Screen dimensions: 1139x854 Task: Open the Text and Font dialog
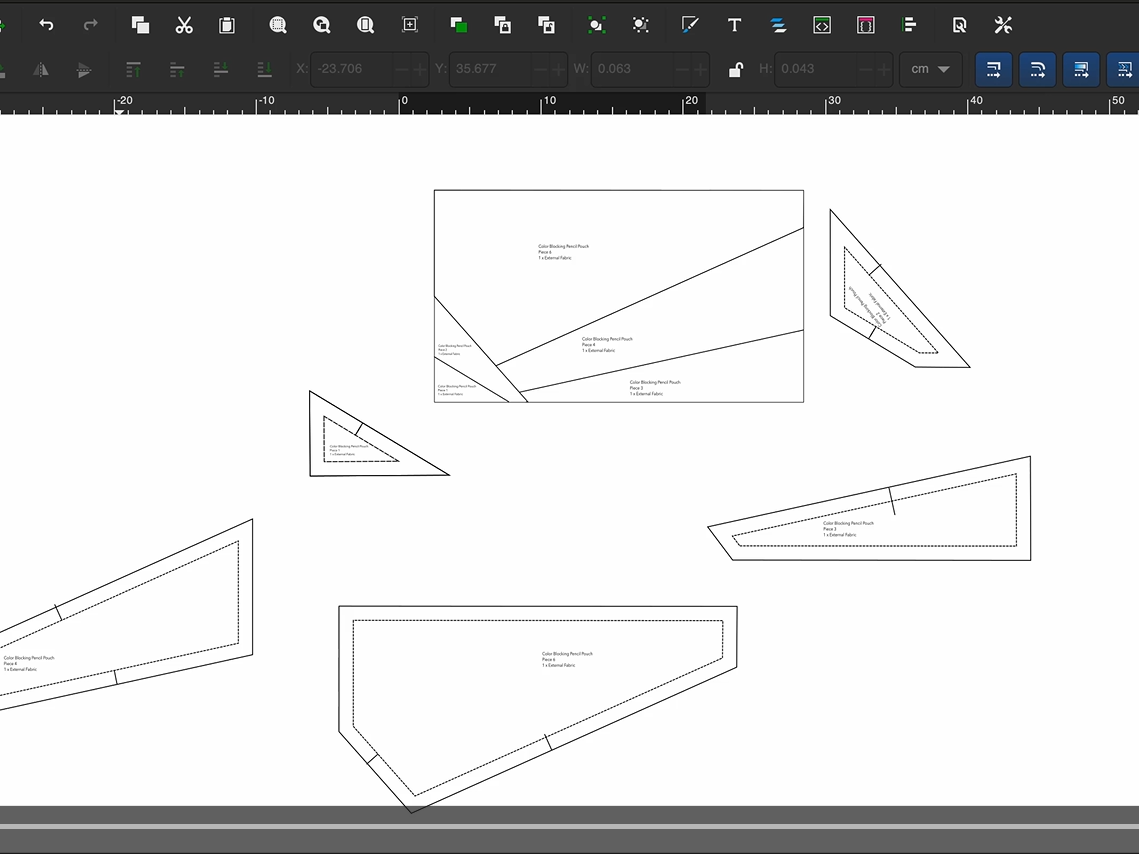734,25
